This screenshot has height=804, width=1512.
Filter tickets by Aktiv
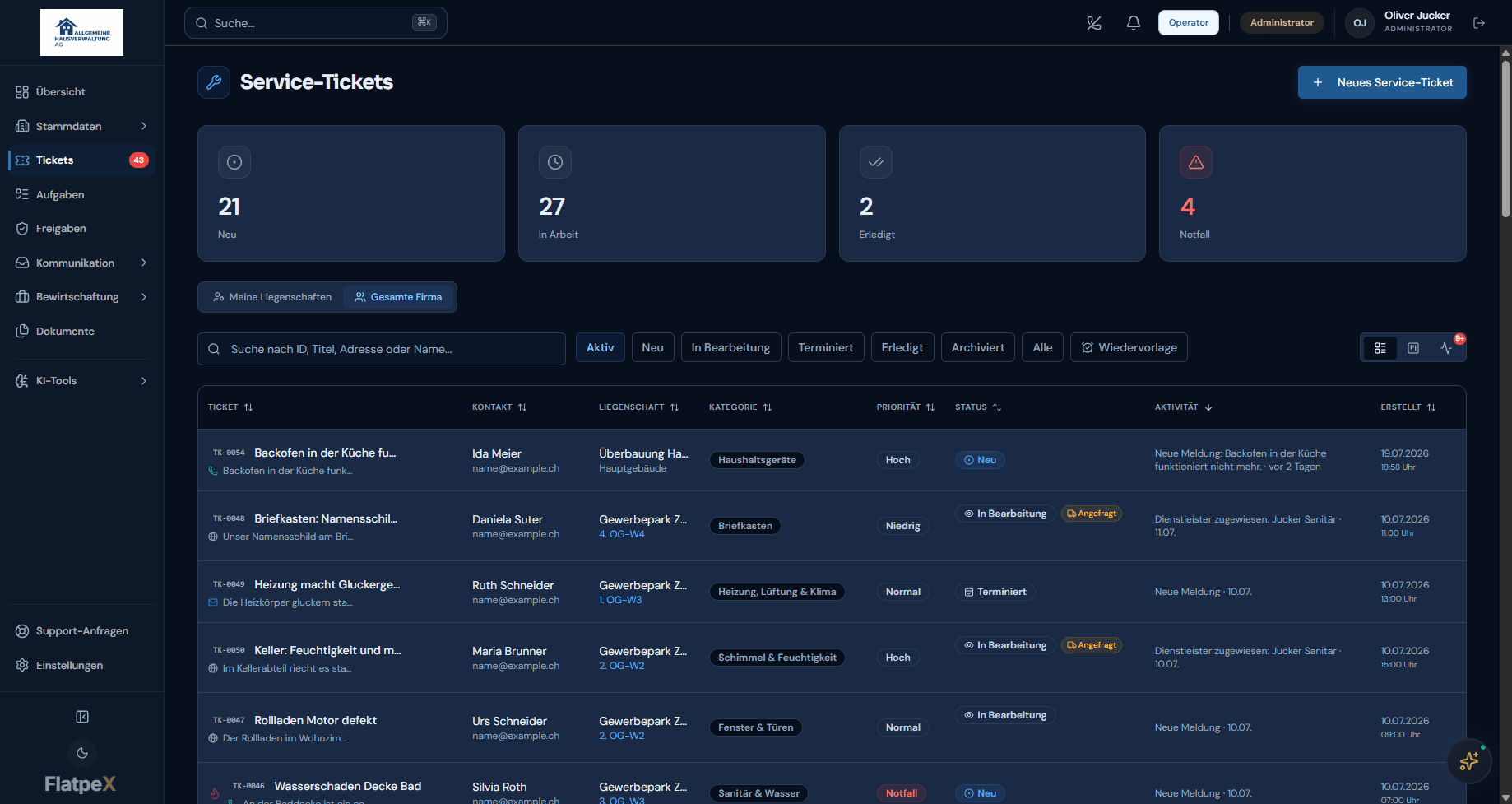pyautogui.click(x=601, y=347)
